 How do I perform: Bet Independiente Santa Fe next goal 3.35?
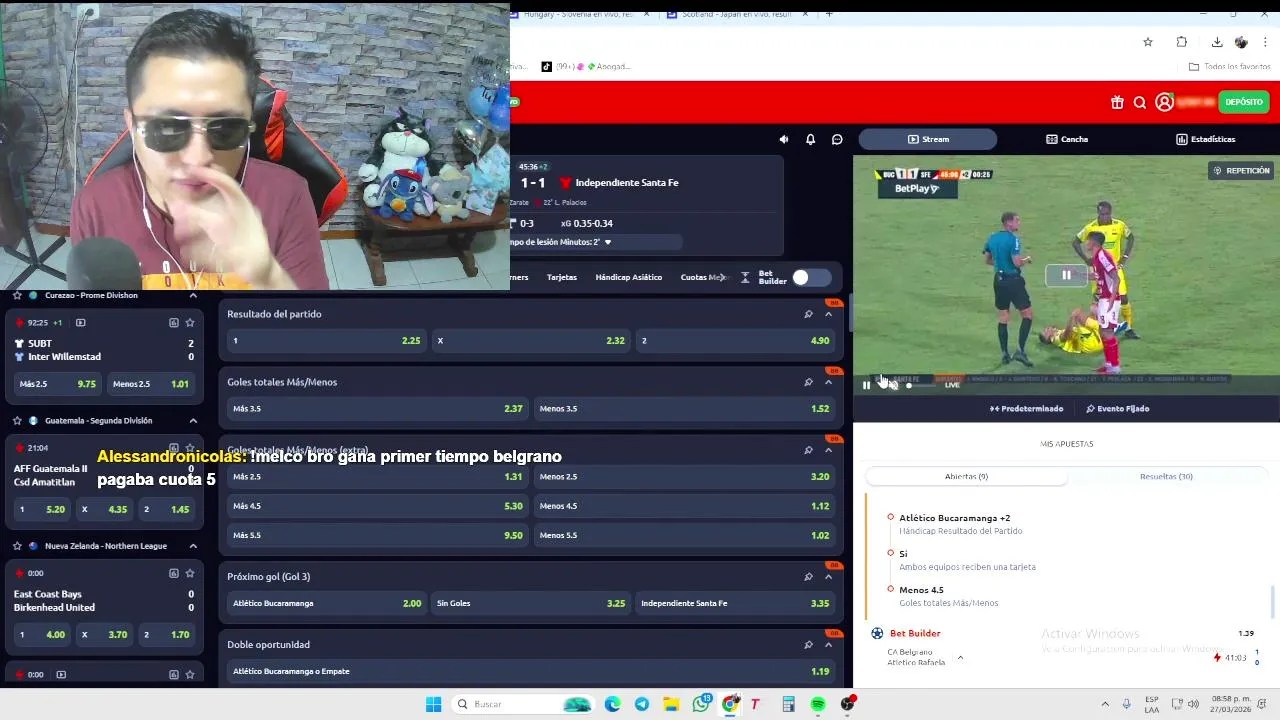tap(735, 603)
